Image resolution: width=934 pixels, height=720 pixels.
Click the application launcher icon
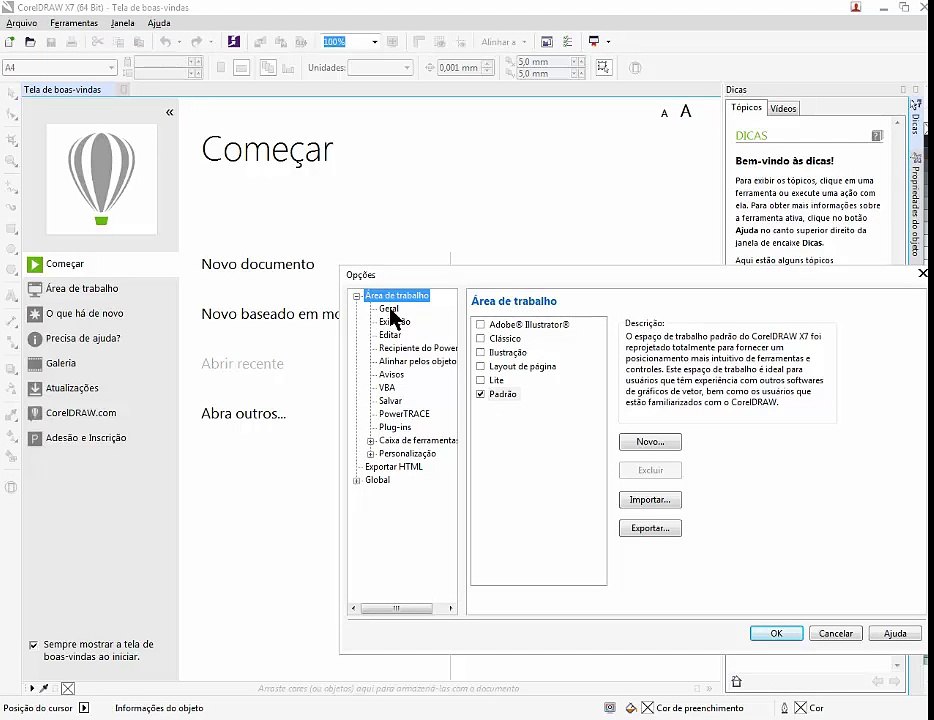(x=594, y=41)
